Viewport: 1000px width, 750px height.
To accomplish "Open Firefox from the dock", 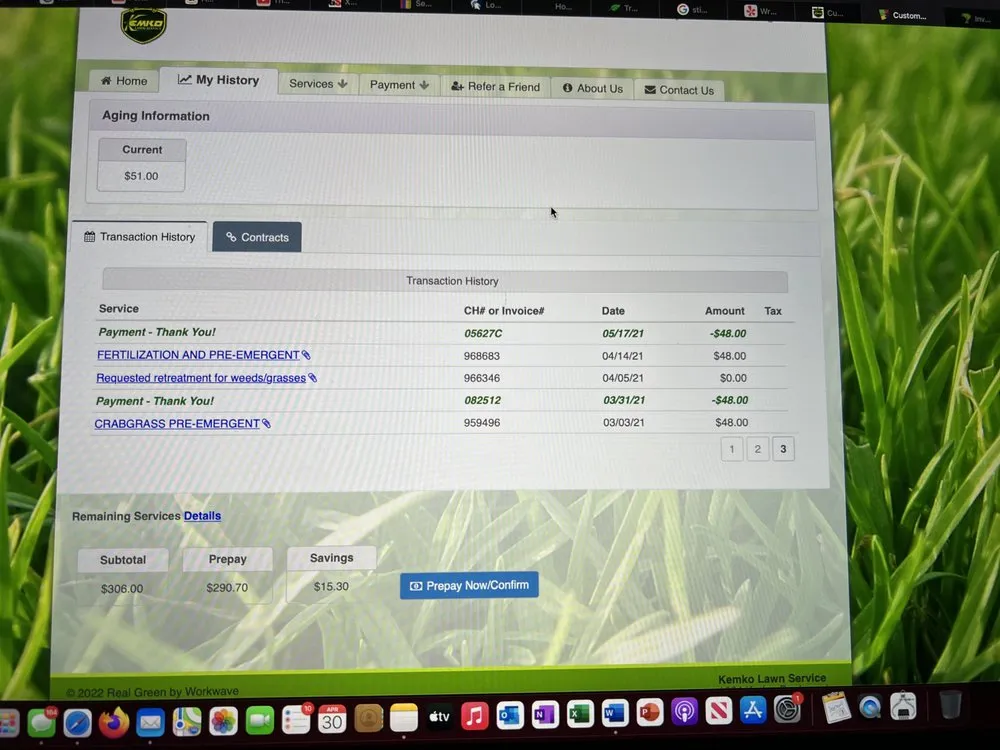I will click(x=114, y=721).
